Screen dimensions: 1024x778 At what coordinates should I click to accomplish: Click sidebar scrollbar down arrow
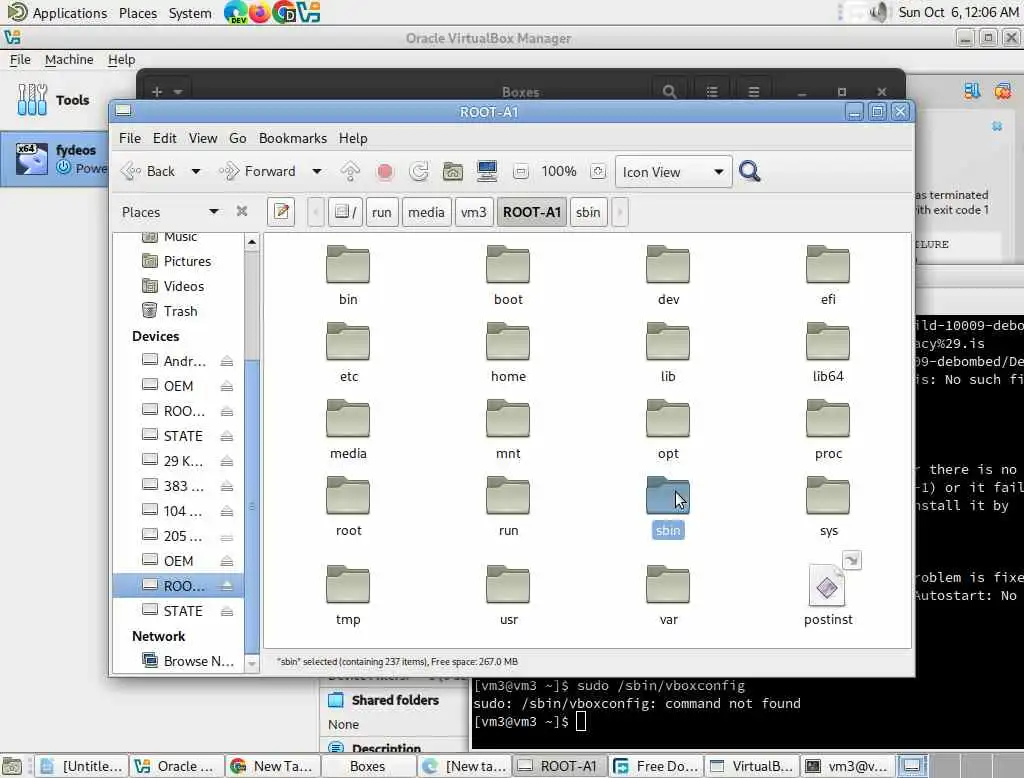252,664
